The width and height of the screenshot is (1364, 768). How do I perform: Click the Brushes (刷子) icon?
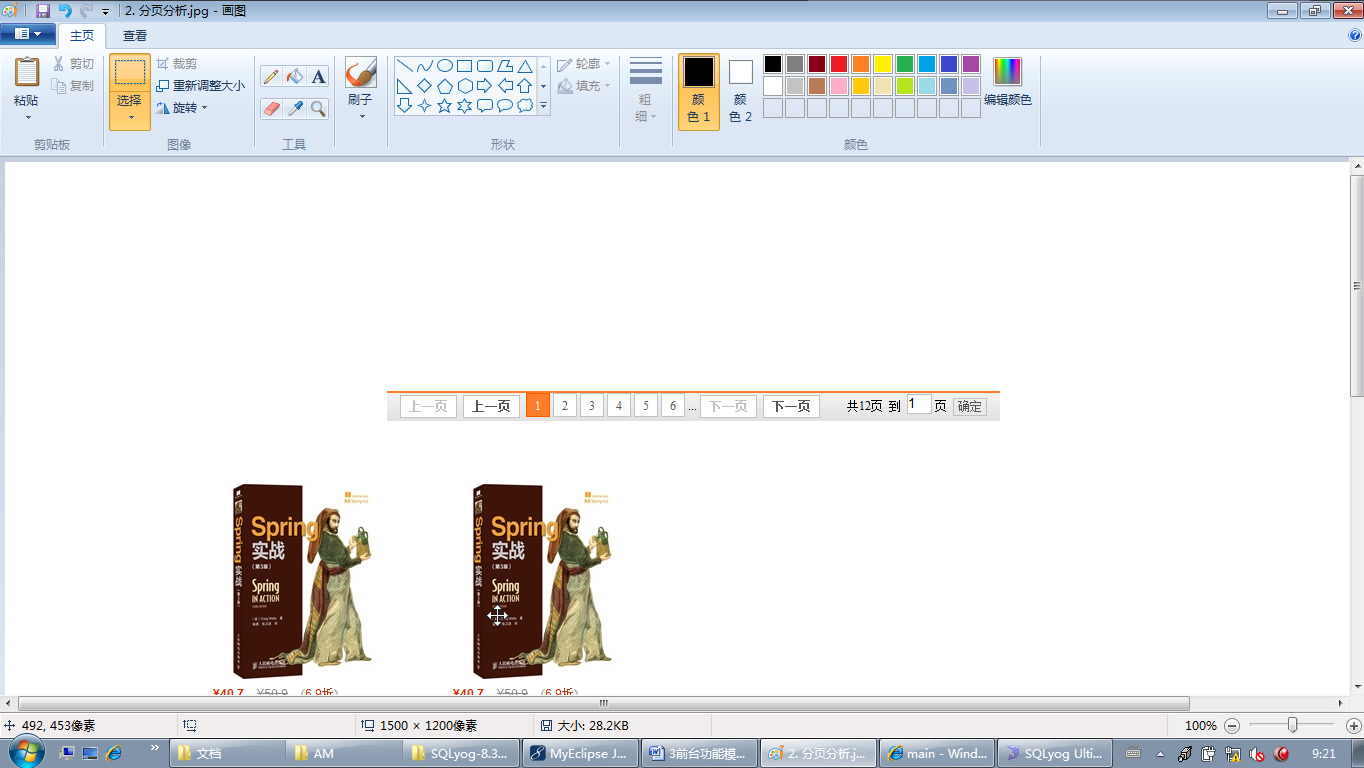click(x=361, y=73)
